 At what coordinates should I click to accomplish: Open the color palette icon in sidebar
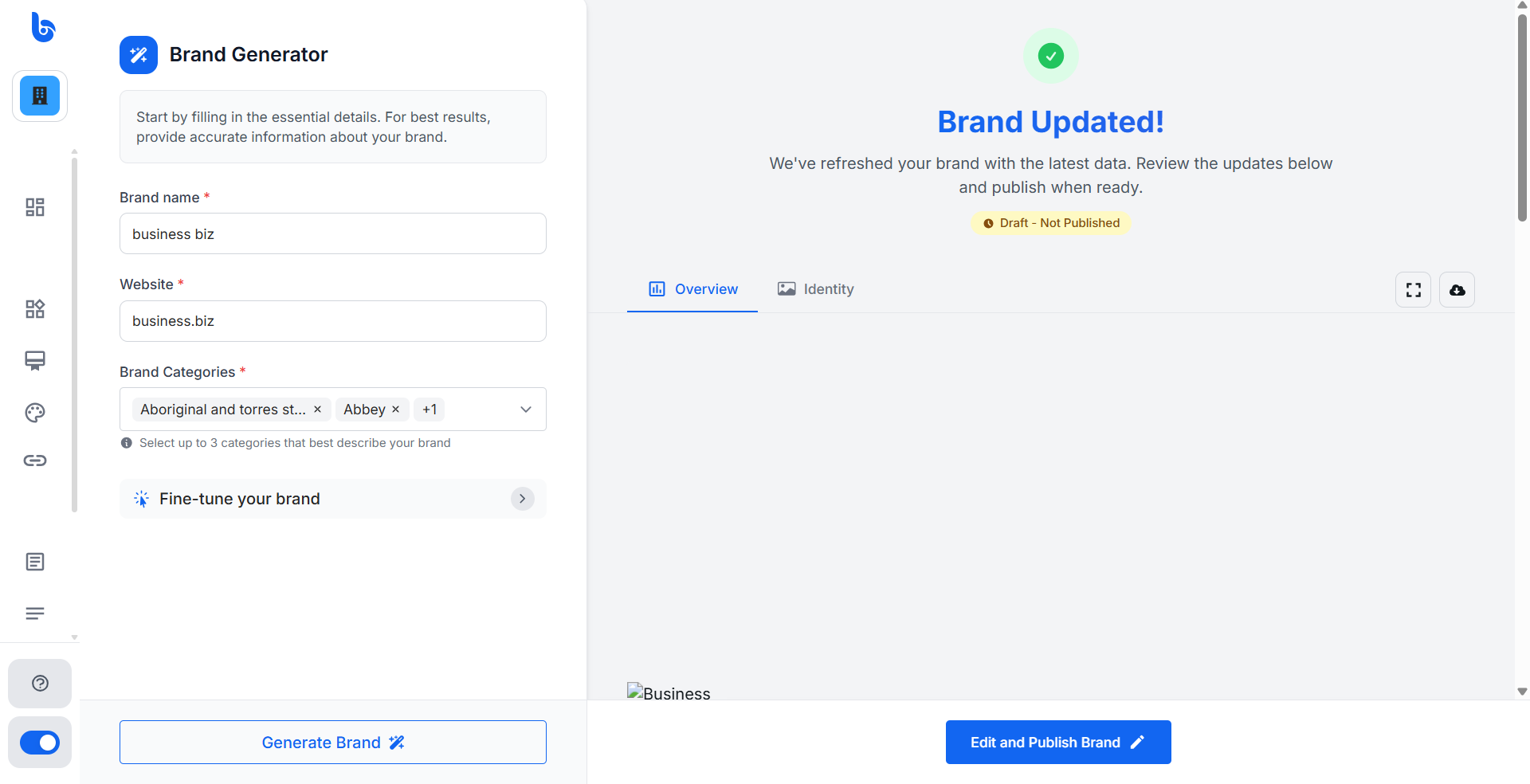35,413
